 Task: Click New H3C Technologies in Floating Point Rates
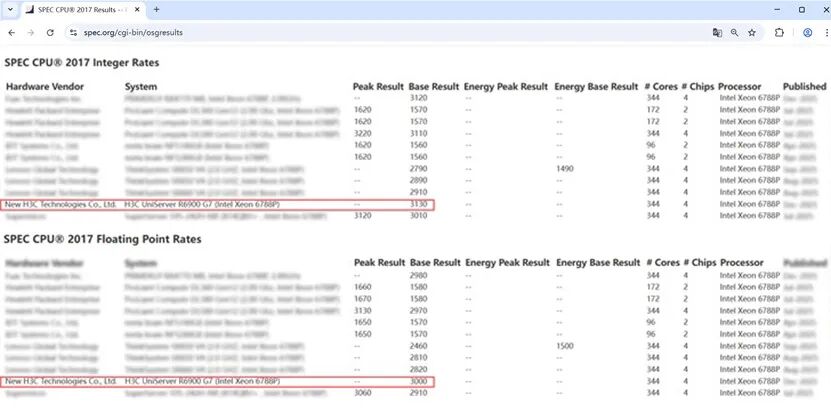point(61,382)
